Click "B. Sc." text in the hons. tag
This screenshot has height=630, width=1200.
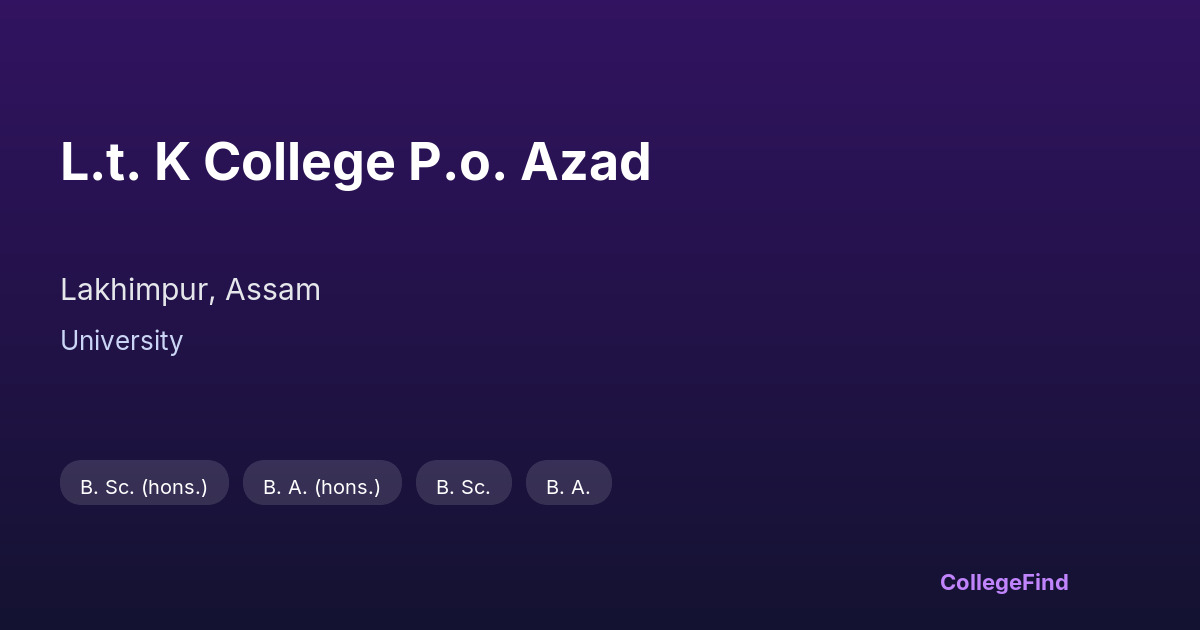pos(107,487)
